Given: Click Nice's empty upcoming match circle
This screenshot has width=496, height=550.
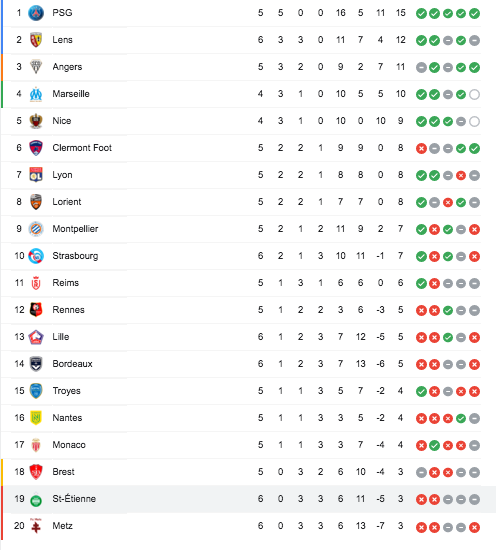Looking at the screenshot, I should [x=474, y=121].
